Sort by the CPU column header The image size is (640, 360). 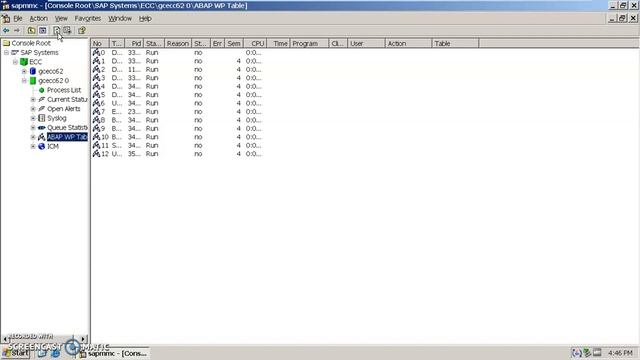(x=255, y=43)
